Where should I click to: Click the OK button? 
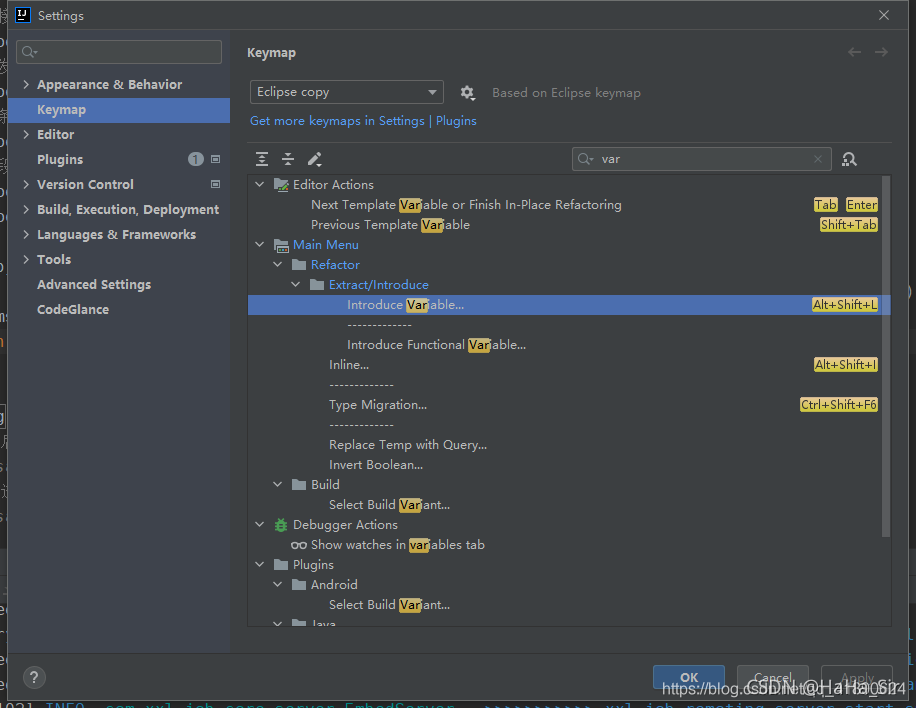pos(689,677)
